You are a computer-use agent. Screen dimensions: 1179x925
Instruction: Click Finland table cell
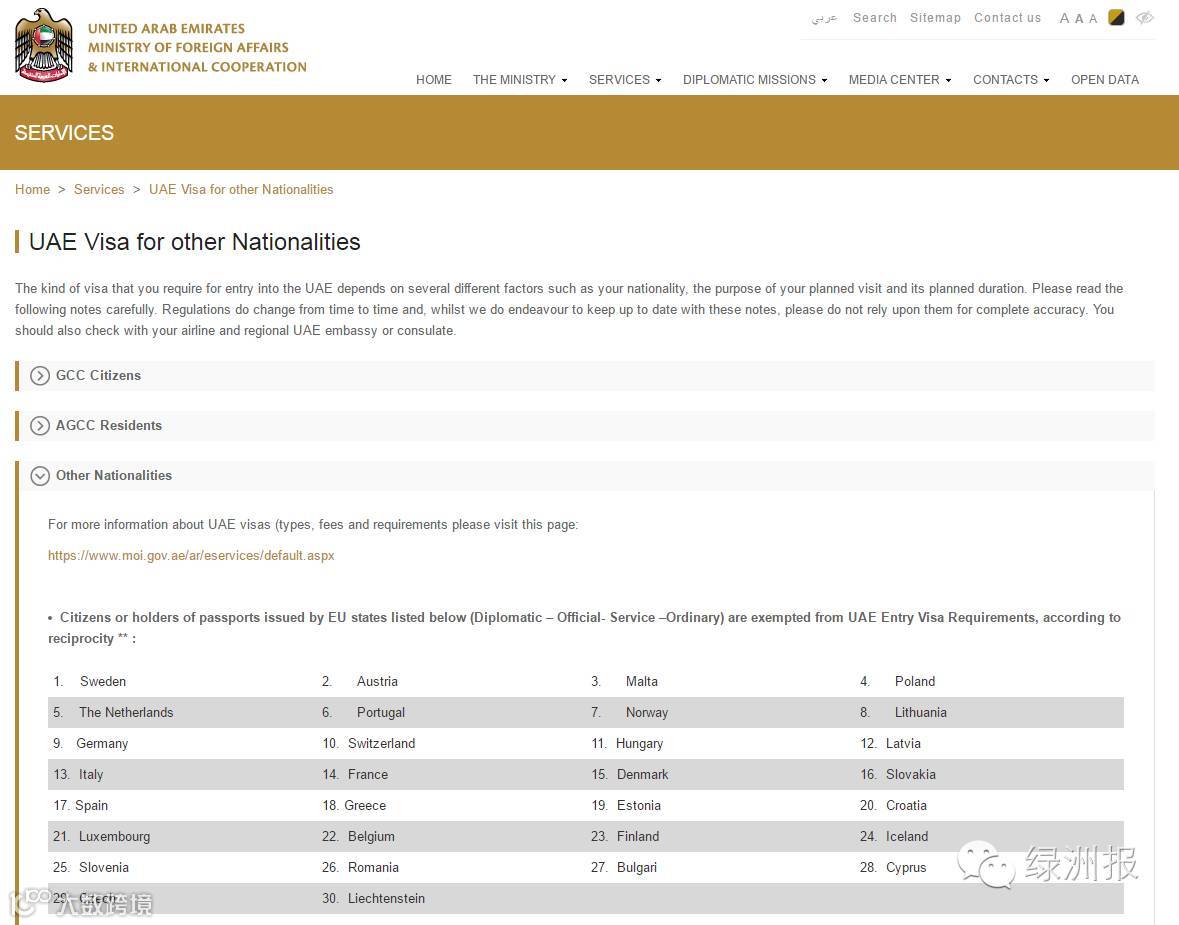[638, 836]
